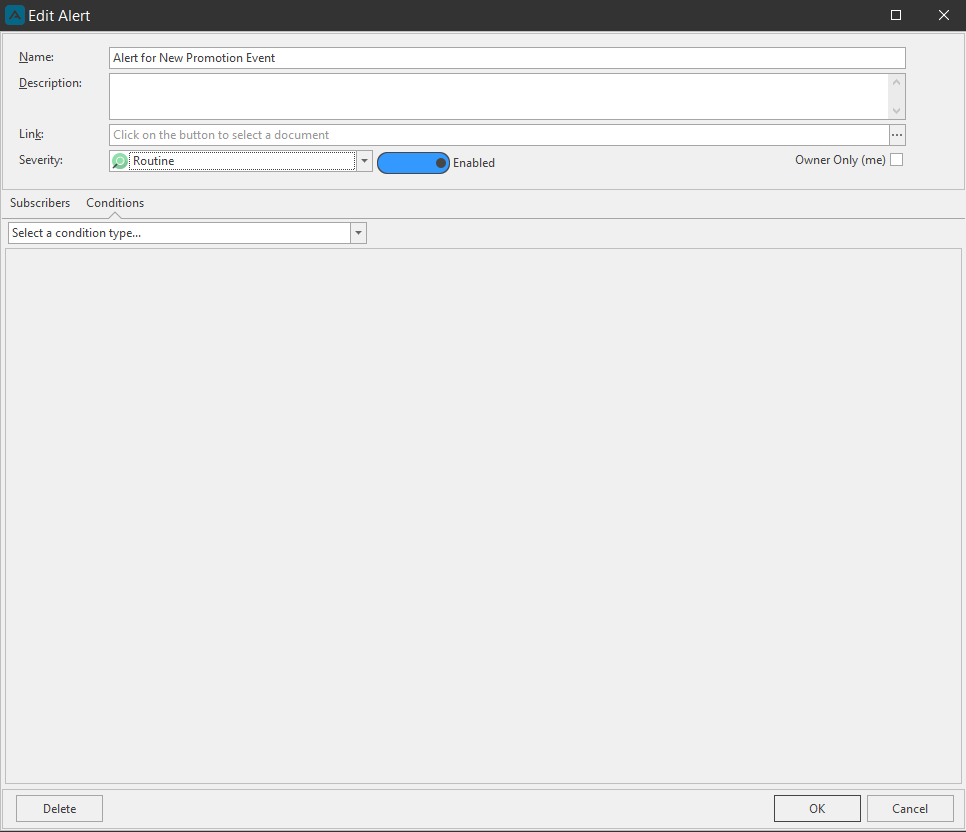The image size is (966, 832).
Task: Click the Select a condition type combo box
Action: point(187,233)
